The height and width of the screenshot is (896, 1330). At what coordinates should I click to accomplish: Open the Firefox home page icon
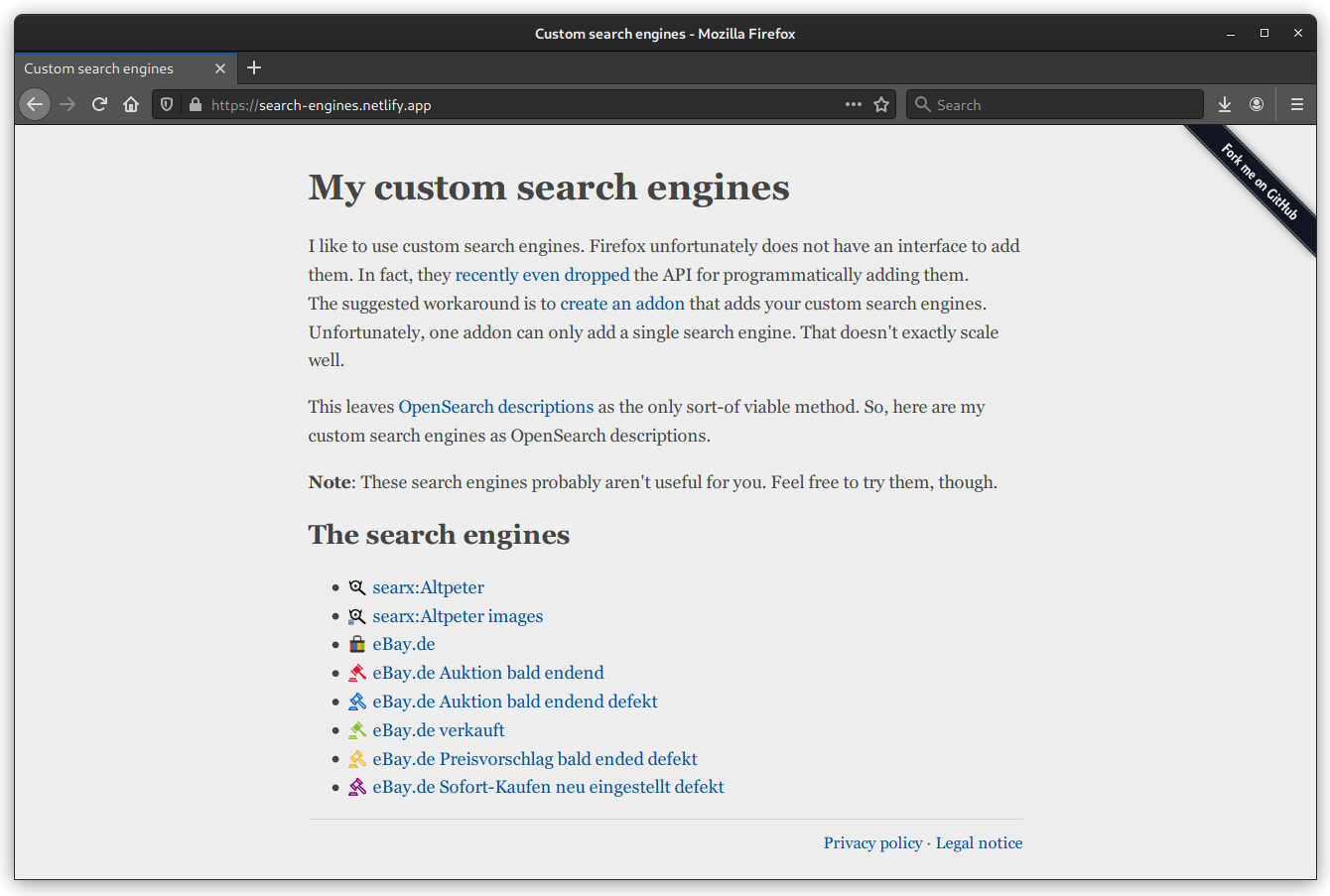[x=131, y=104]
